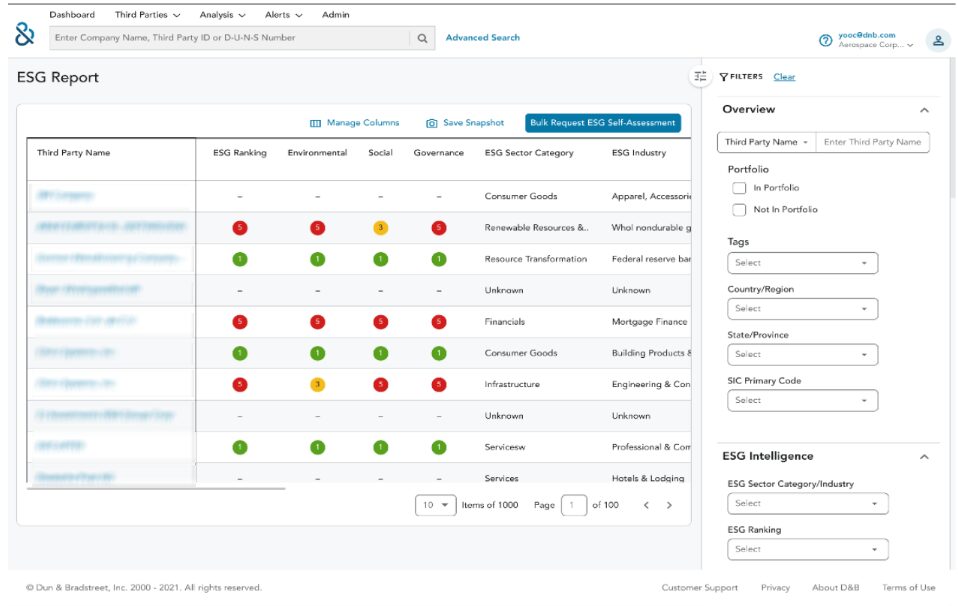The height and width of the screenshot is (606, 958).
Task: Collapse the Overview filter section
Action: [x=924, y=110]
